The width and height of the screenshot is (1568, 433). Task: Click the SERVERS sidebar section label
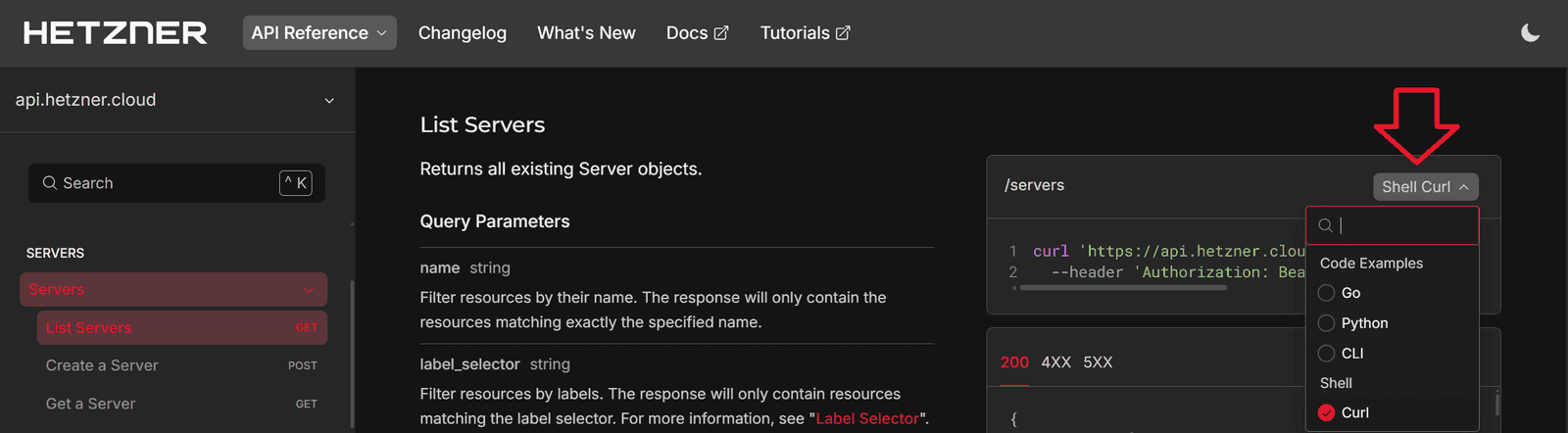[x=55, y=253]
